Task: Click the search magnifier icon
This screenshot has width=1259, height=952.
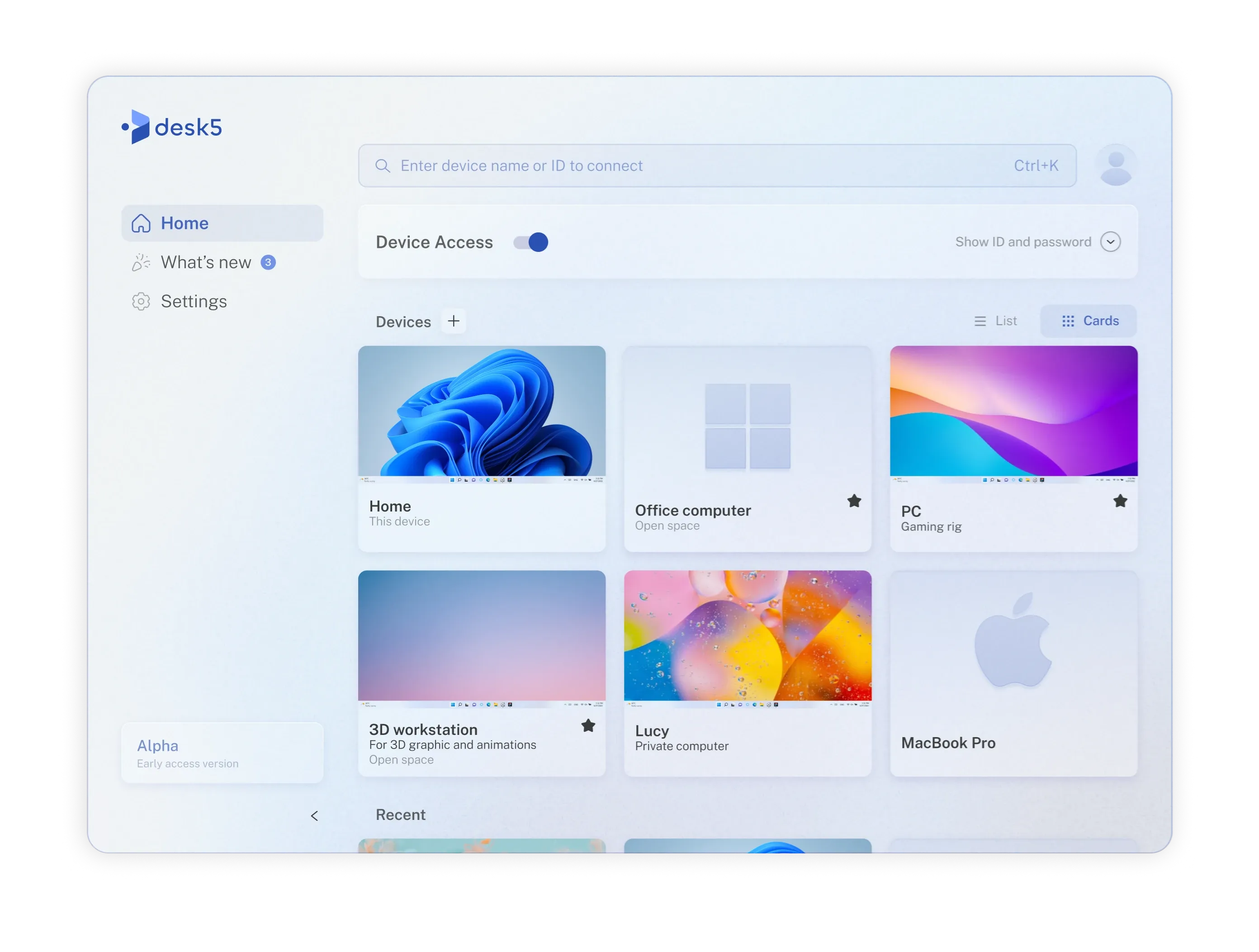Action: [383, 166]
